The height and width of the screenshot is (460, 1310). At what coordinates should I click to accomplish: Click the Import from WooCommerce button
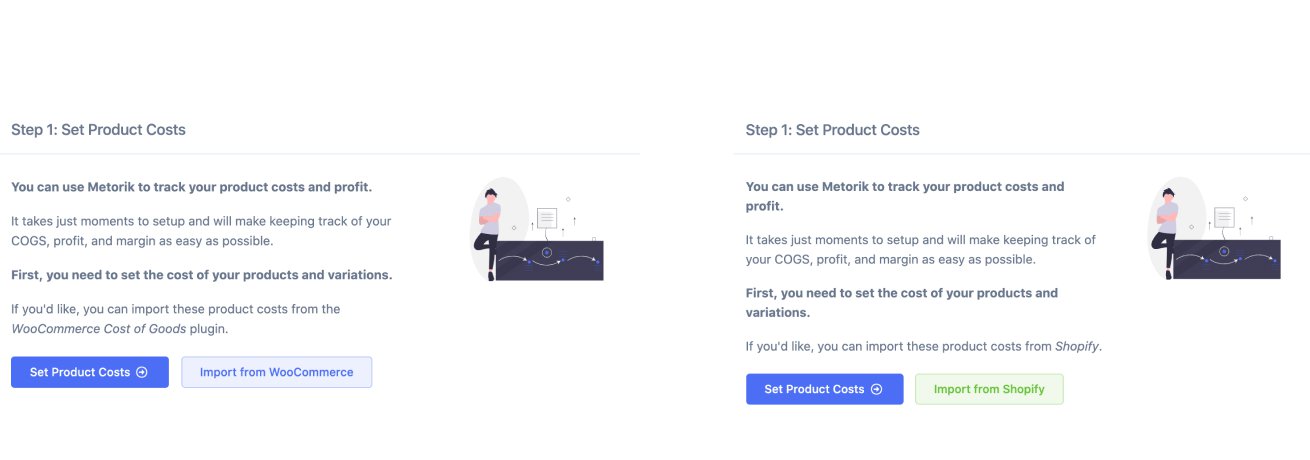[276, 372]
